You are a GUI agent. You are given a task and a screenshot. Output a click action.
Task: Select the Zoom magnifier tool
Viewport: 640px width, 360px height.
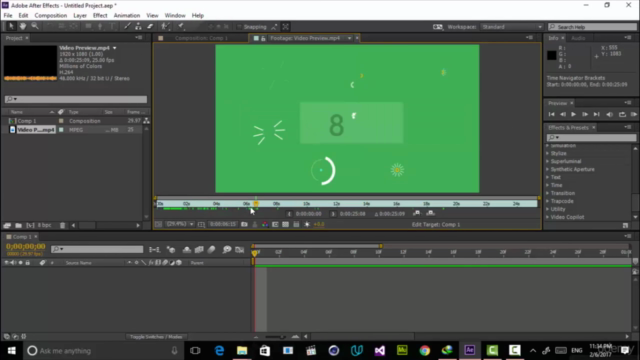click(35, 27)
